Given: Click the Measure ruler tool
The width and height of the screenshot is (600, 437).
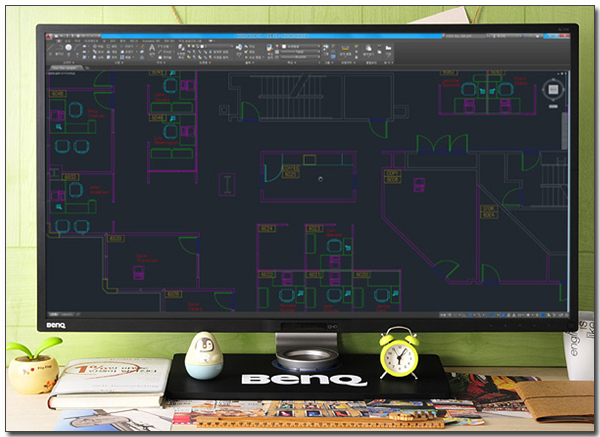Looking at the screenshot, I should pyautogui.click(x=345, y=48).
